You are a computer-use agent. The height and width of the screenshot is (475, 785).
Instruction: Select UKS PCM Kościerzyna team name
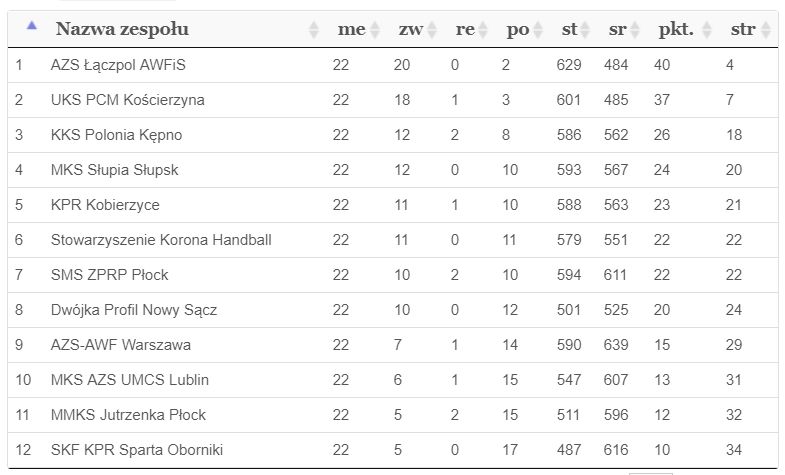[x=128, y=100]
